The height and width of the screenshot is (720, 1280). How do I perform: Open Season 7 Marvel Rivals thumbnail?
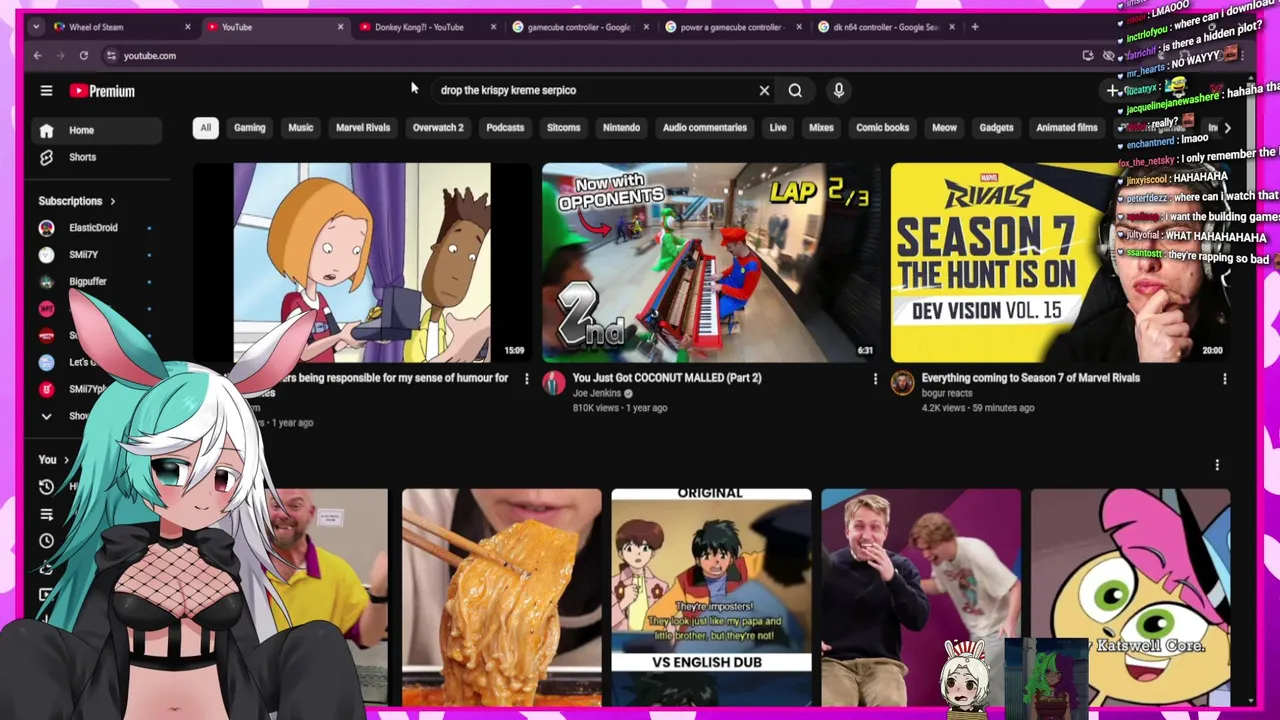(x=1060, y=263)
